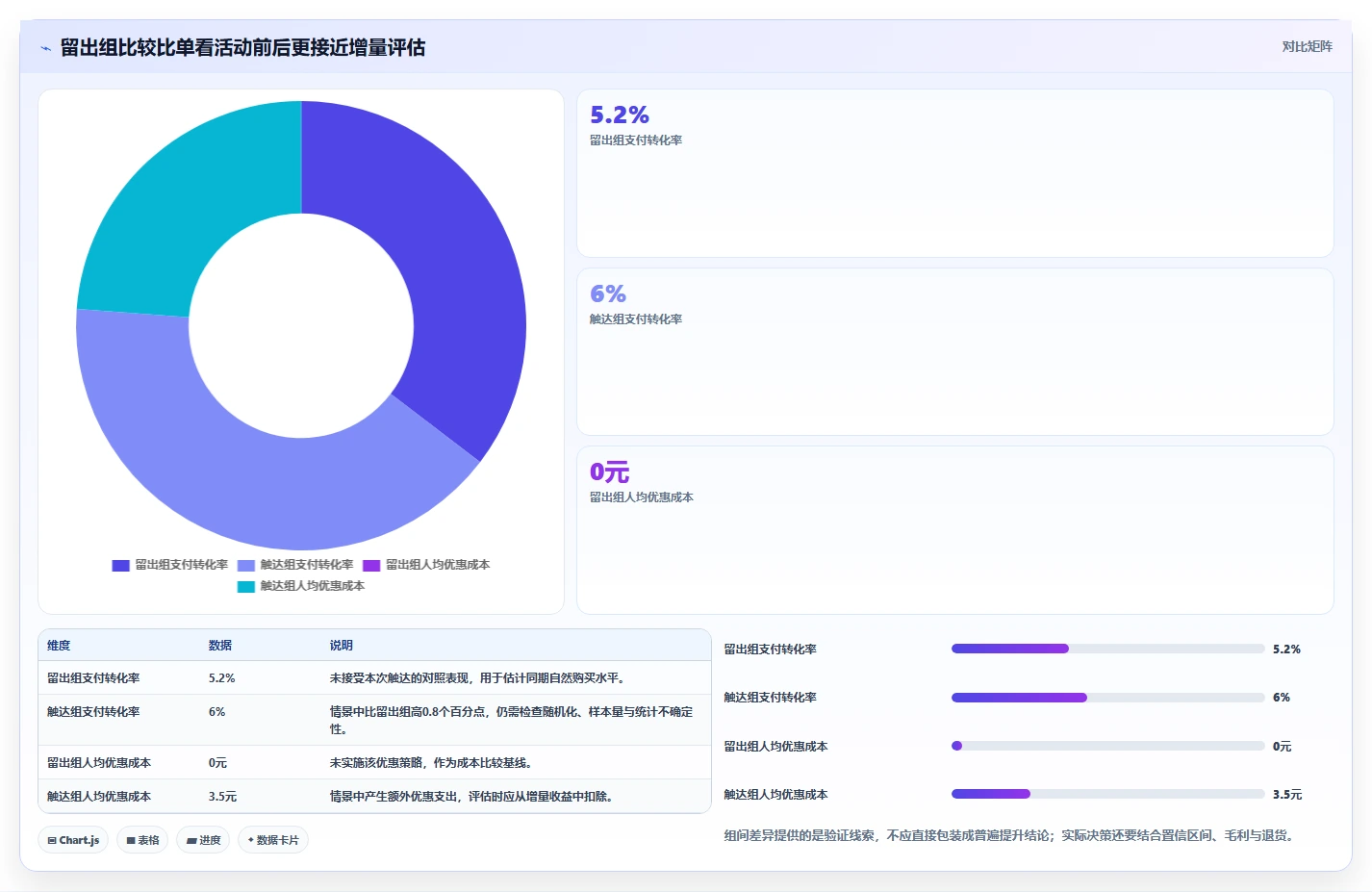Screen dimensions: 1372x892
Task: Click legend text 触达组支付转化率
Action: coord(307,565)
